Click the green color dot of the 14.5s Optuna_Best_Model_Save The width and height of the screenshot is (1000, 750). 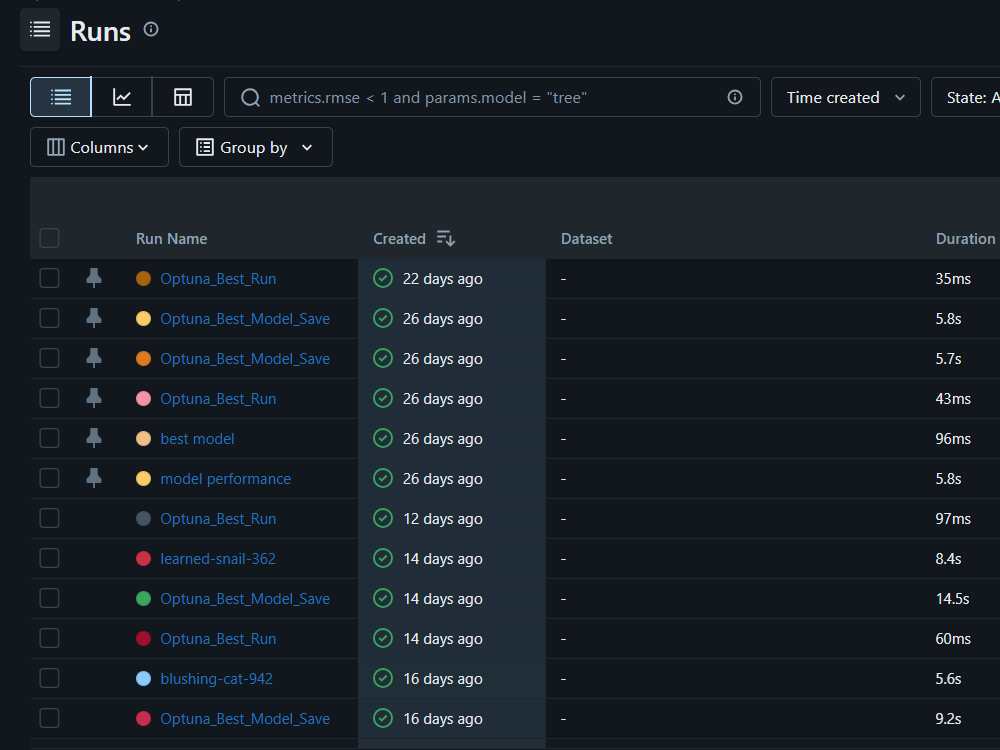(143, 598)
